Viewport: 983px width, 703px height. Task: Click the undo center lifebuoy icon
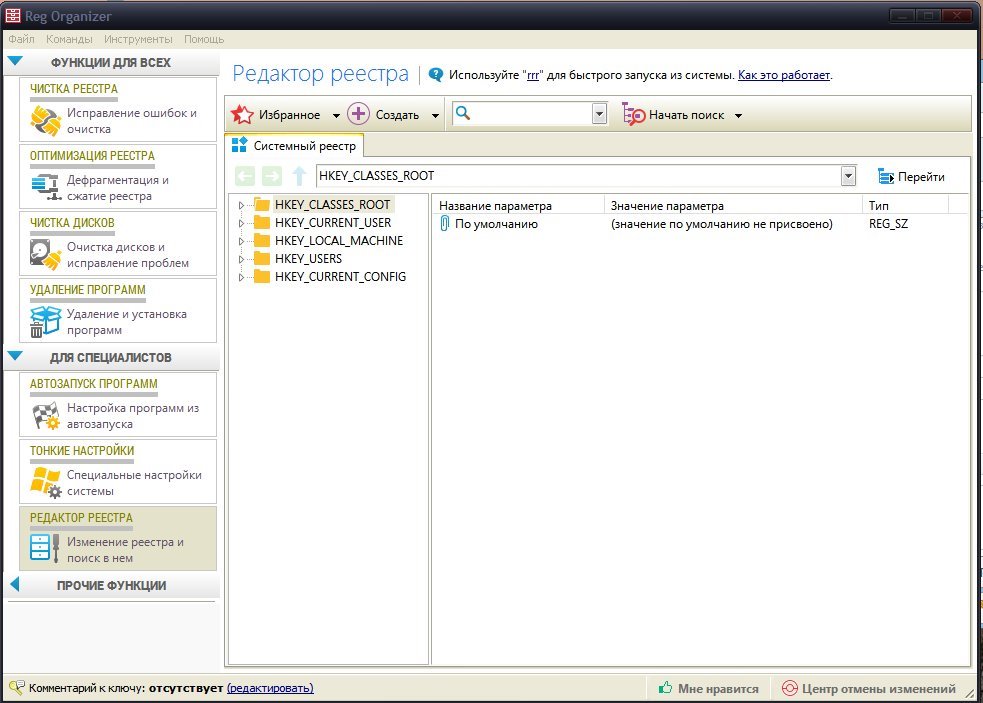790,688
